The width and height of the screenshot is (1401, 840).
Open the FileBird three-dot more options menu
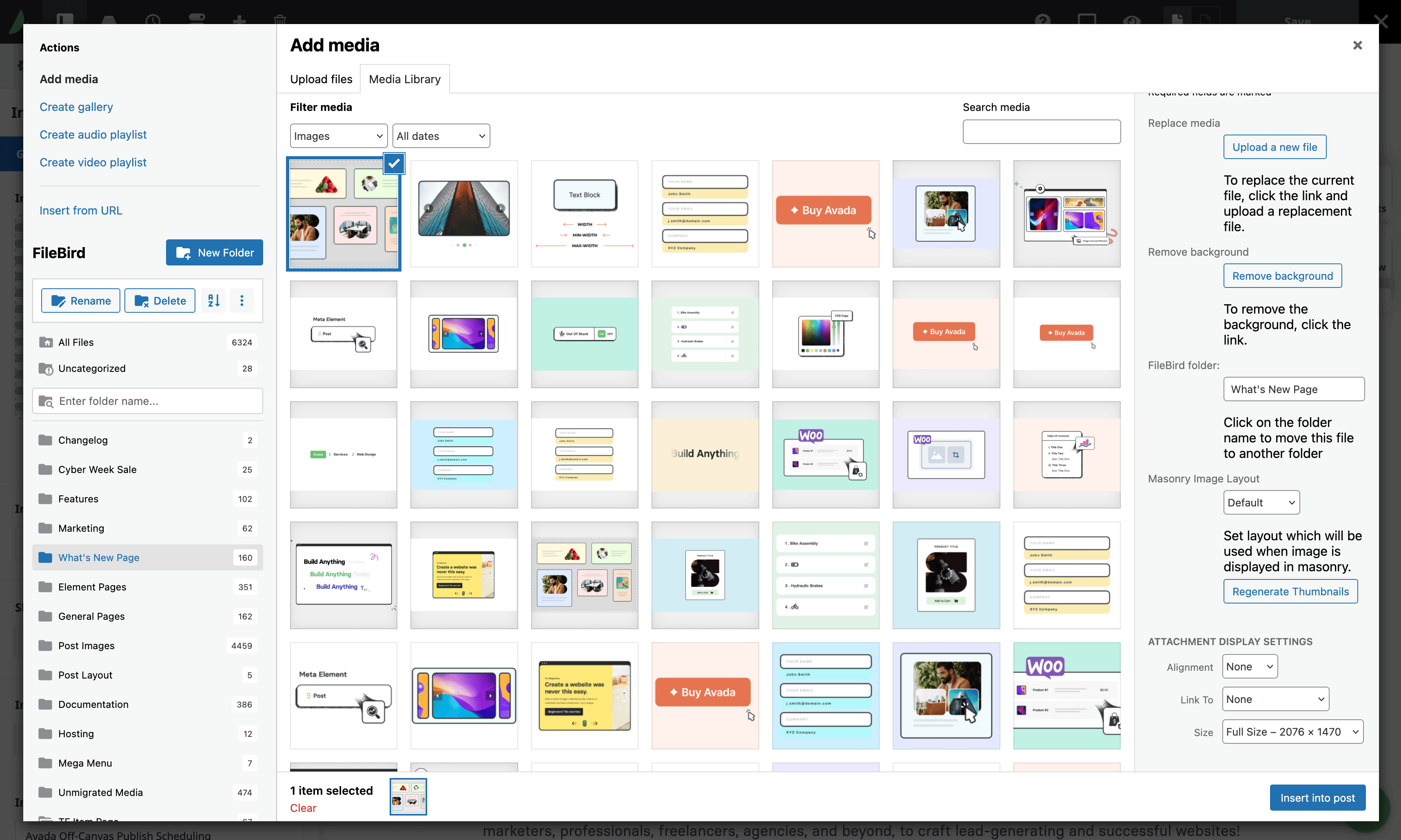click(242, 301)
